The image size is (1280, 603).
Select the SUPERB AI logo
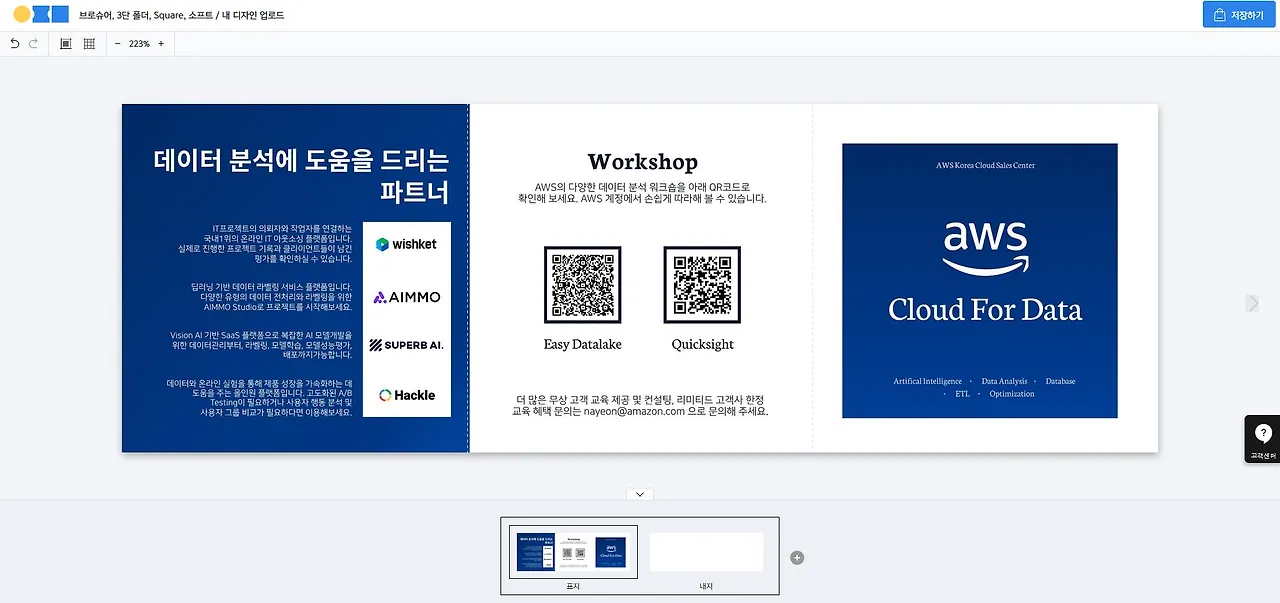(x=406, y=345)
